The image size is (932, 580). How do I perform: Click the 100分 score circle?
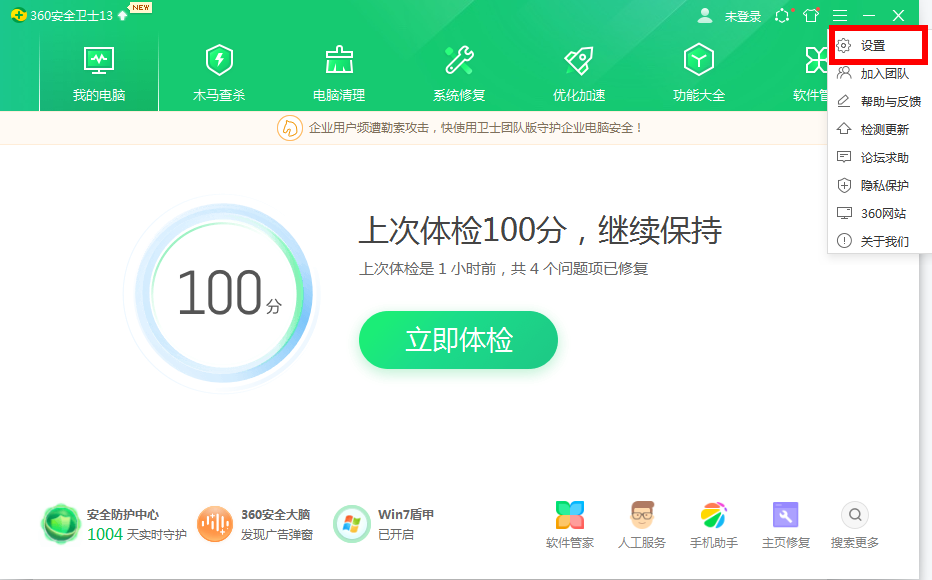[222, 293]
